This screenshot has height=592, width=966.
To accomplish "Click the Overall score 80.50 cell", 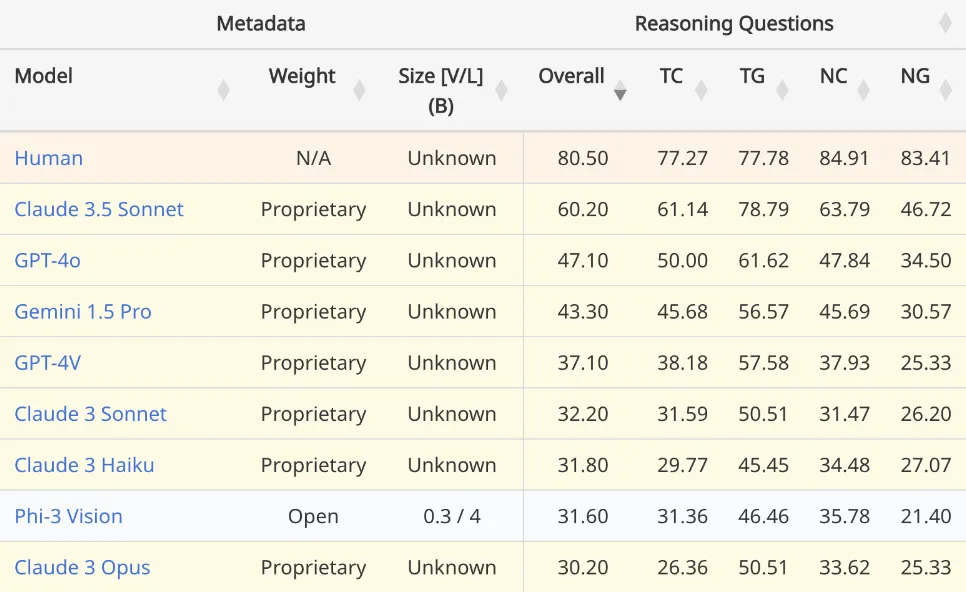I will tap(583, 158).
